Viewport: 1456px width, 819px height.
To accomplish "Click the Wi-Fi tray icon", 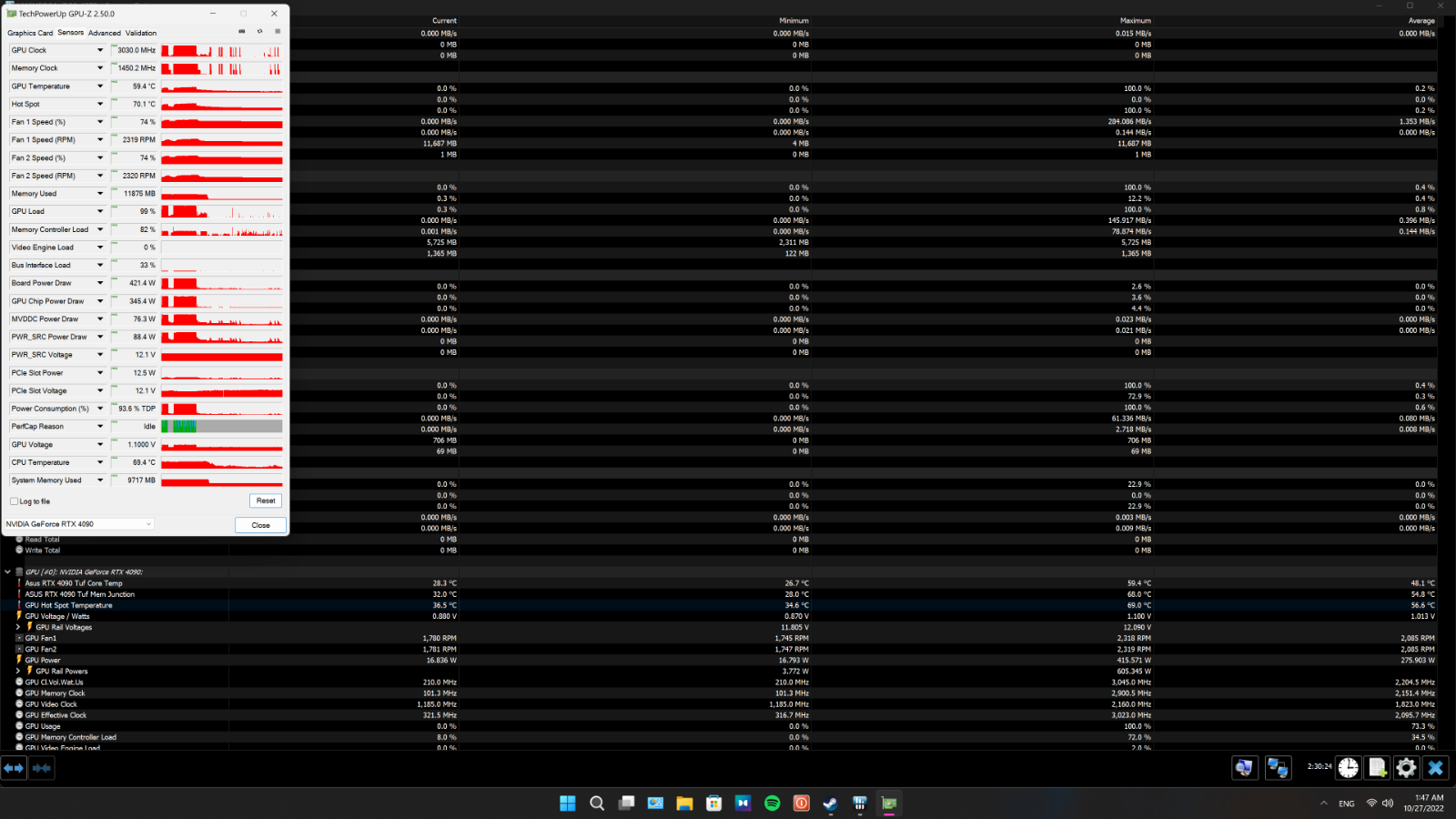I will (x=1371, y=803).
